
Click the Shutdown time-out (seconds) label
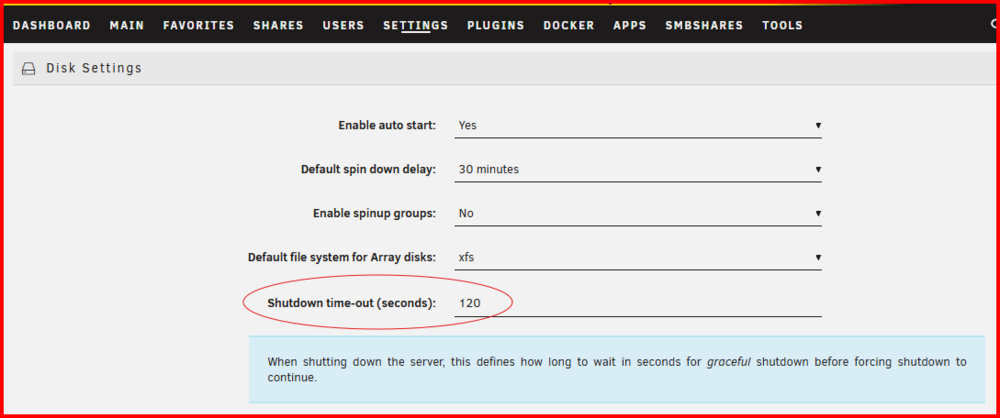[x=352, y=303]
